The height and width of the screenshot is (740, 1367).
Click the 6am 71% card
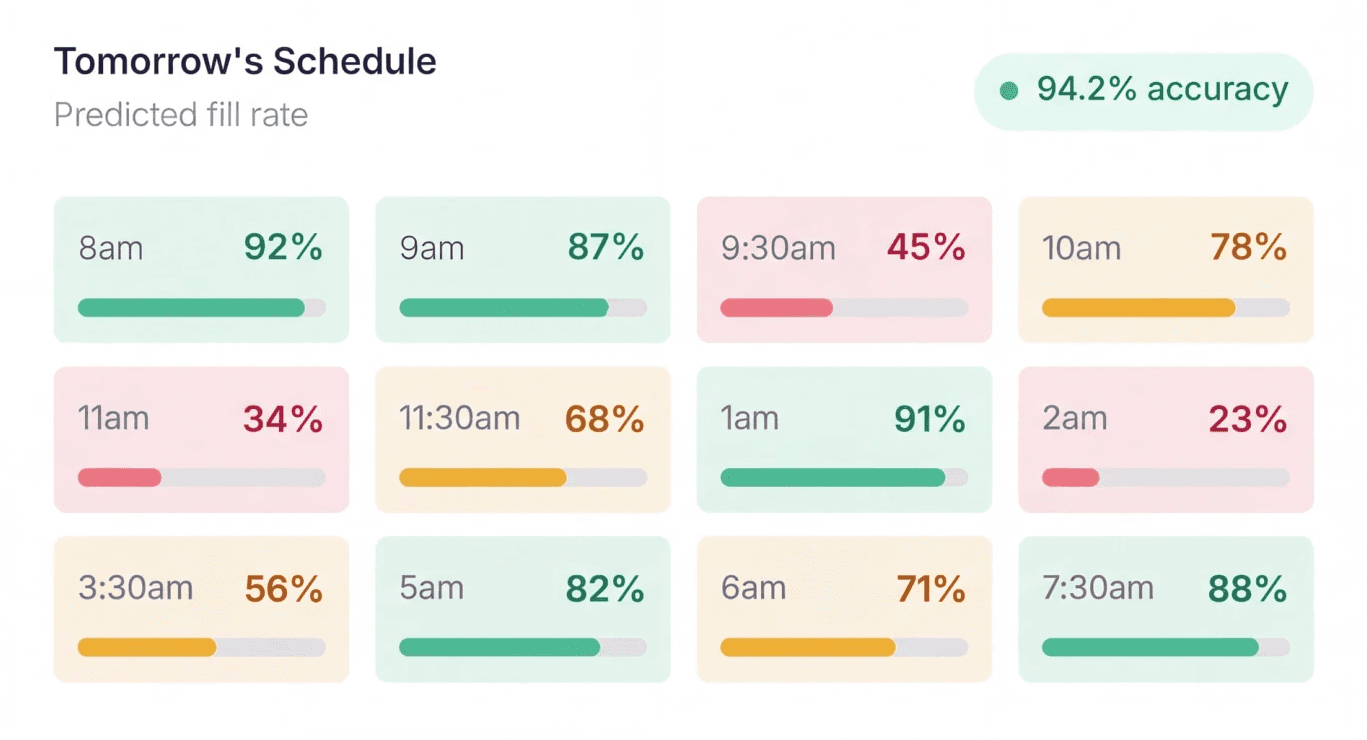pyautogui.click(x=843, y=610)
